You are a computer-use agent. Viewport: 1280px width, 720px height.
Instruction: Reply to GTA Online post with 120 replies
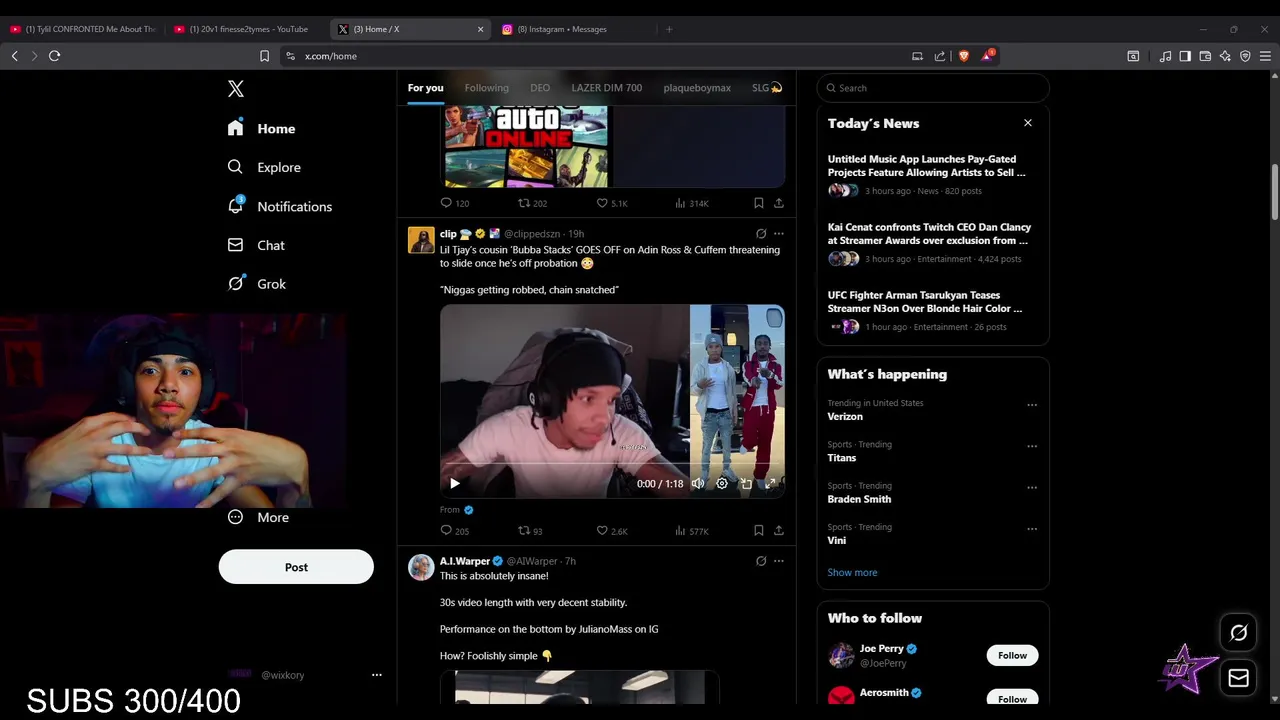click(455, 203)
